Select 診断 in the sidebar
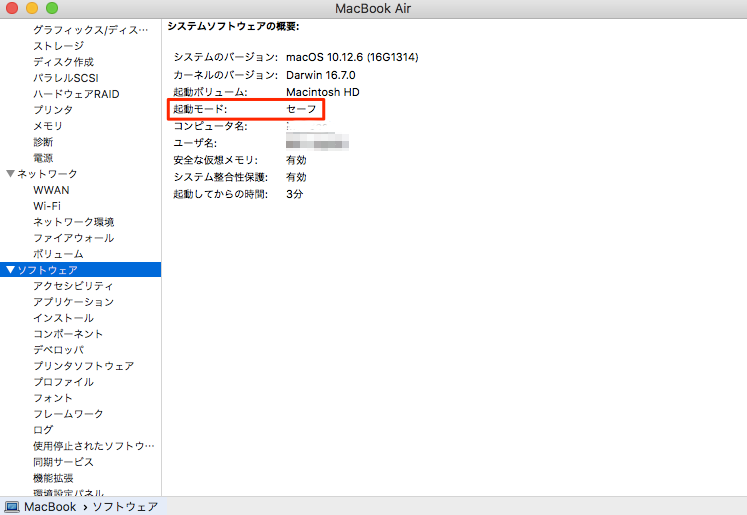The image size is (747, 515). [x=43, y=142]
